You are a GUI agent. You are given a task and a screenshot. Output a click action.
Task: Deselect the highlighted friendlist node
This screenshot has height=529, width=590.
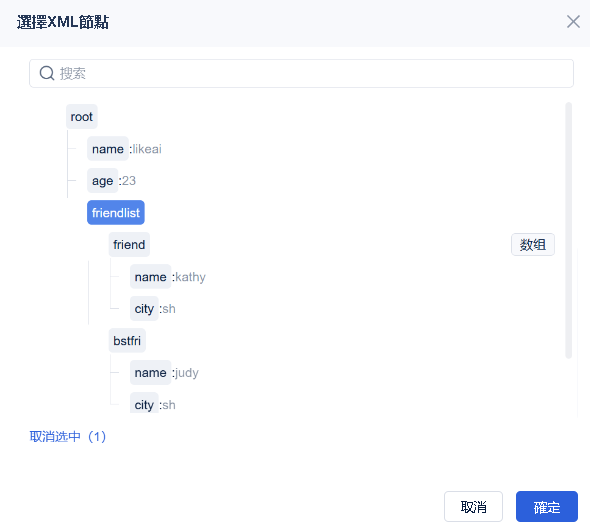pyautogui.click(x=116, y=213)
